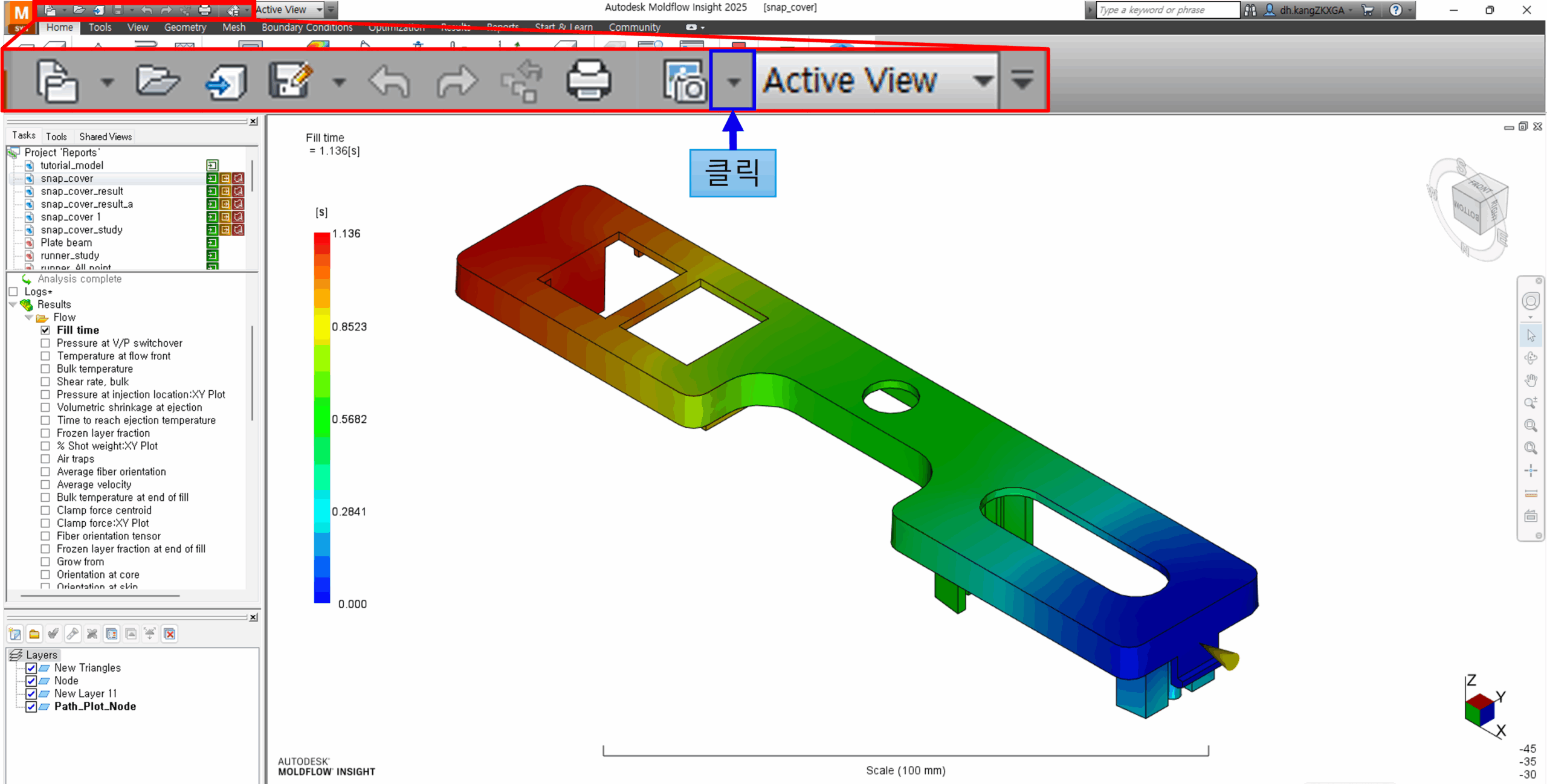Check Pressure at V/P switchover result
Screen dimensions: 1547x784
tap(45, 343)
